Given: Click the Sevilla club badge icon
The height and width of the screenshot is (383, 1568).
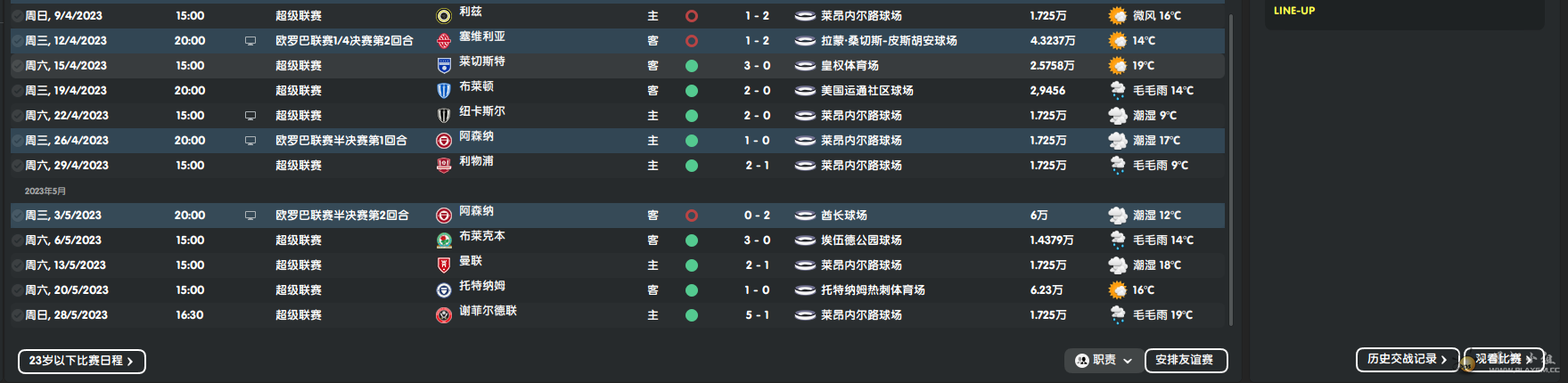Looking at the screenshot, I should pyautogui.click(x=443, y=41).
